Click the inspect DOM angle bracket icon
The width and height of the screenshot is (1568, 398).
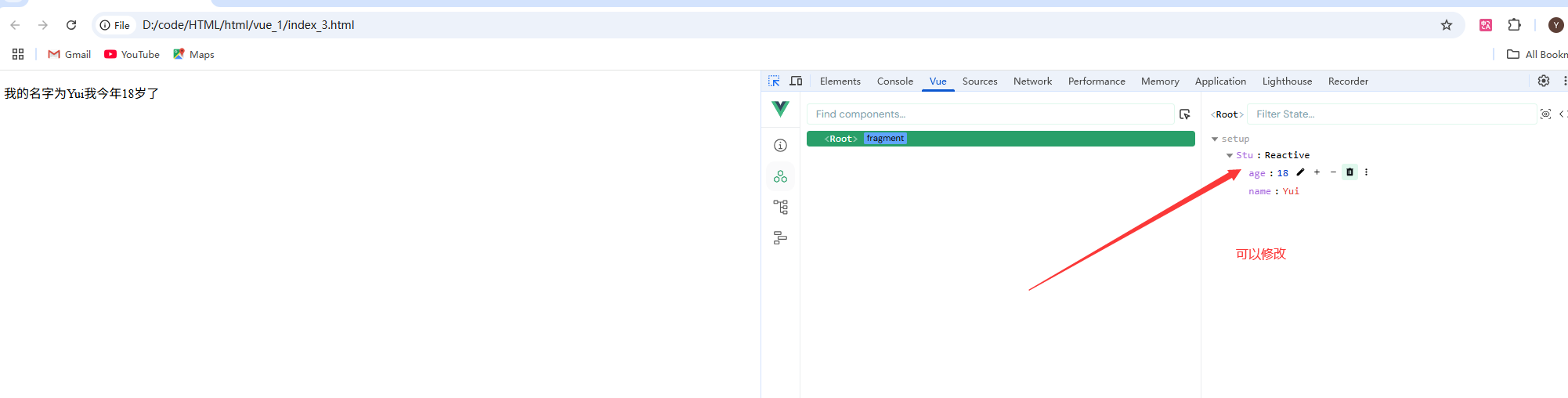tap(1563, 114)
